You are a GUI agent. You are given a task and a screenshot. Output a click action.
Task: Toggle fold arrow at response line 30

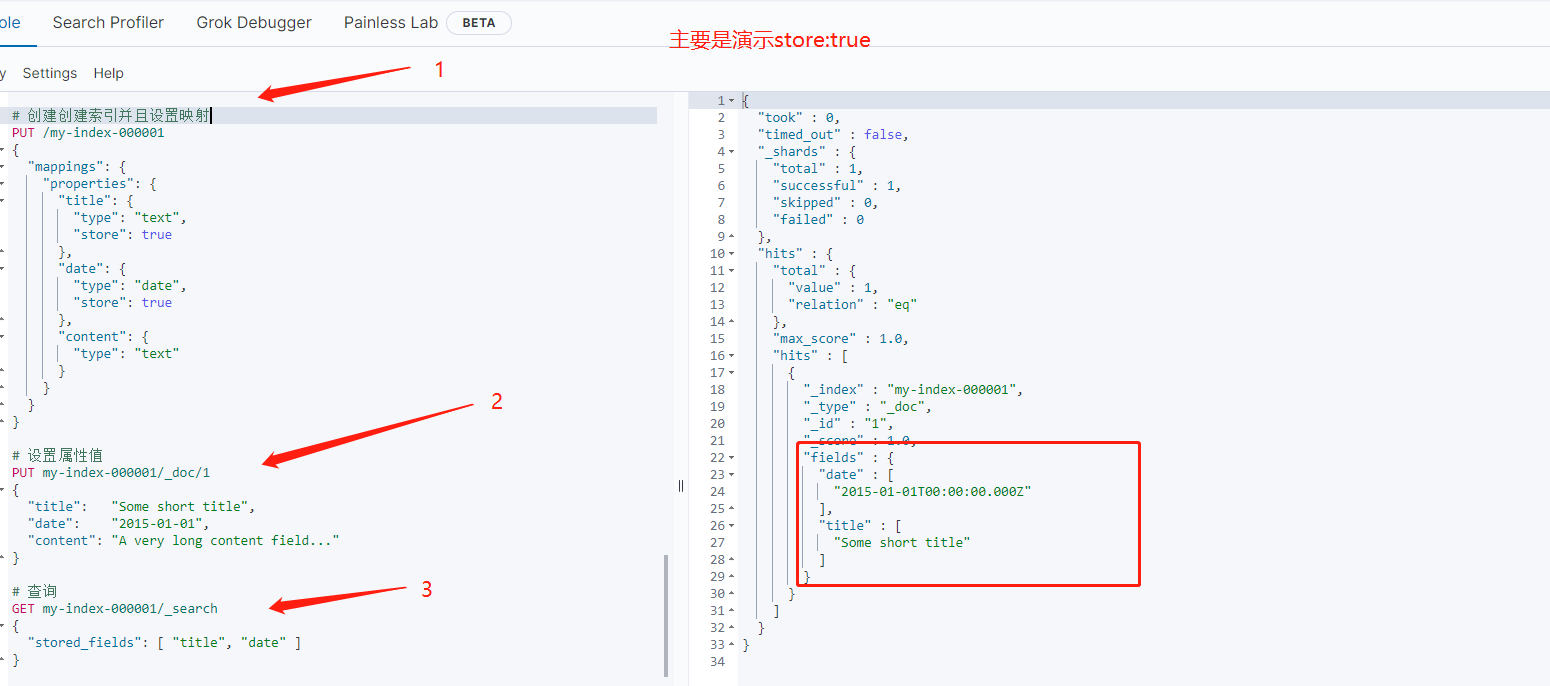click(x=731, y=594)
